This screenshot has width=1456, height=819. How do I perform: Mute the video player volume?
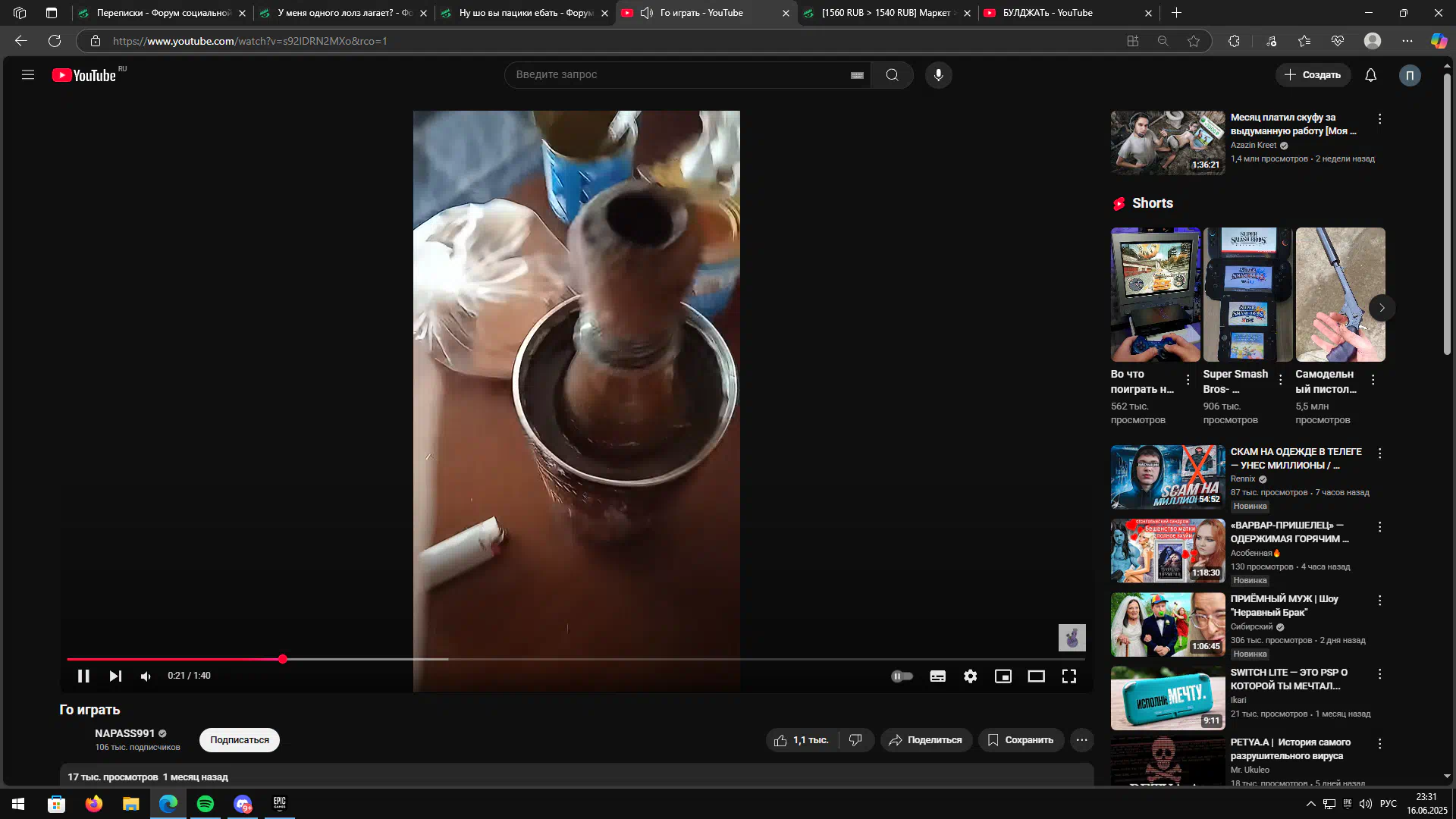tap(146, 676)
